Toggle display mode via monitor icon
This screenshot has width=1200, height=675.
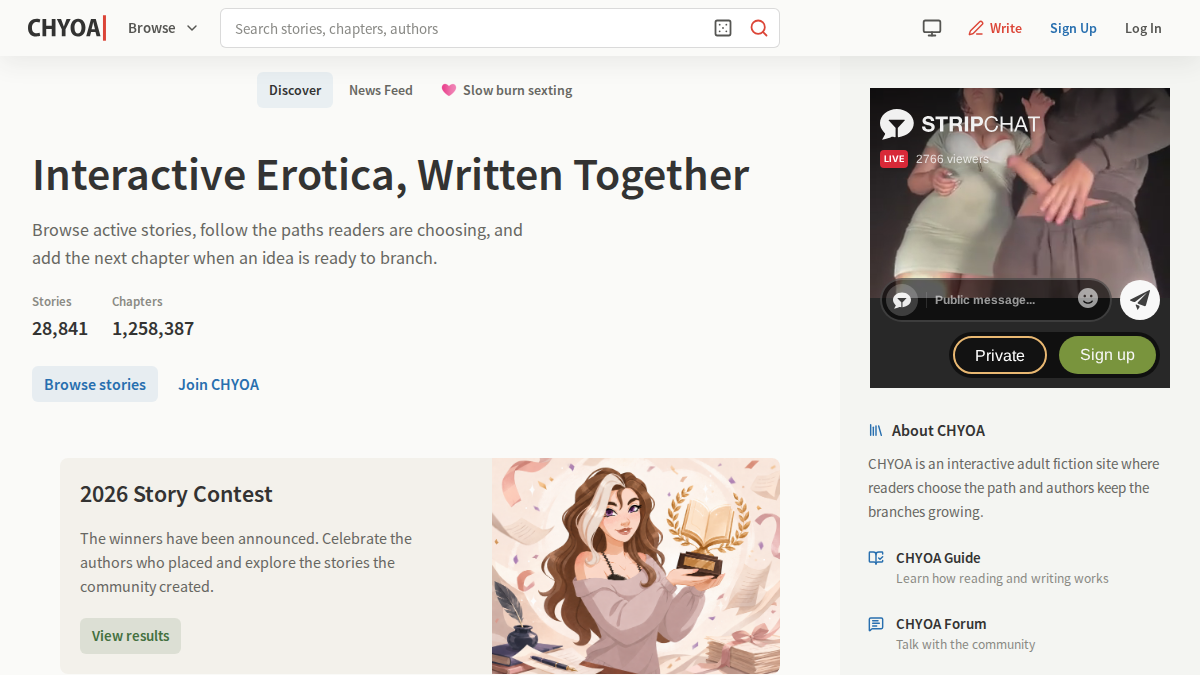pos(932,28)
